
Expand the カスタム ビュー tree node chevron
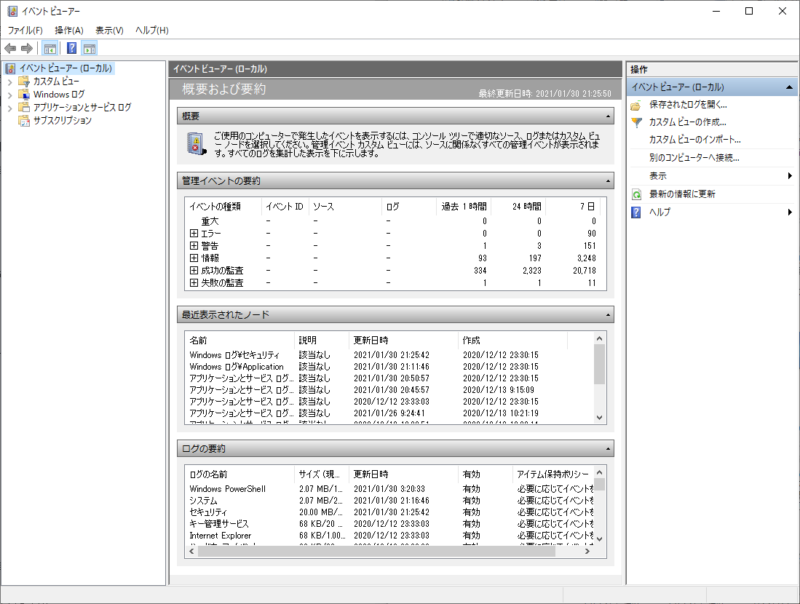tap(10, 82)
